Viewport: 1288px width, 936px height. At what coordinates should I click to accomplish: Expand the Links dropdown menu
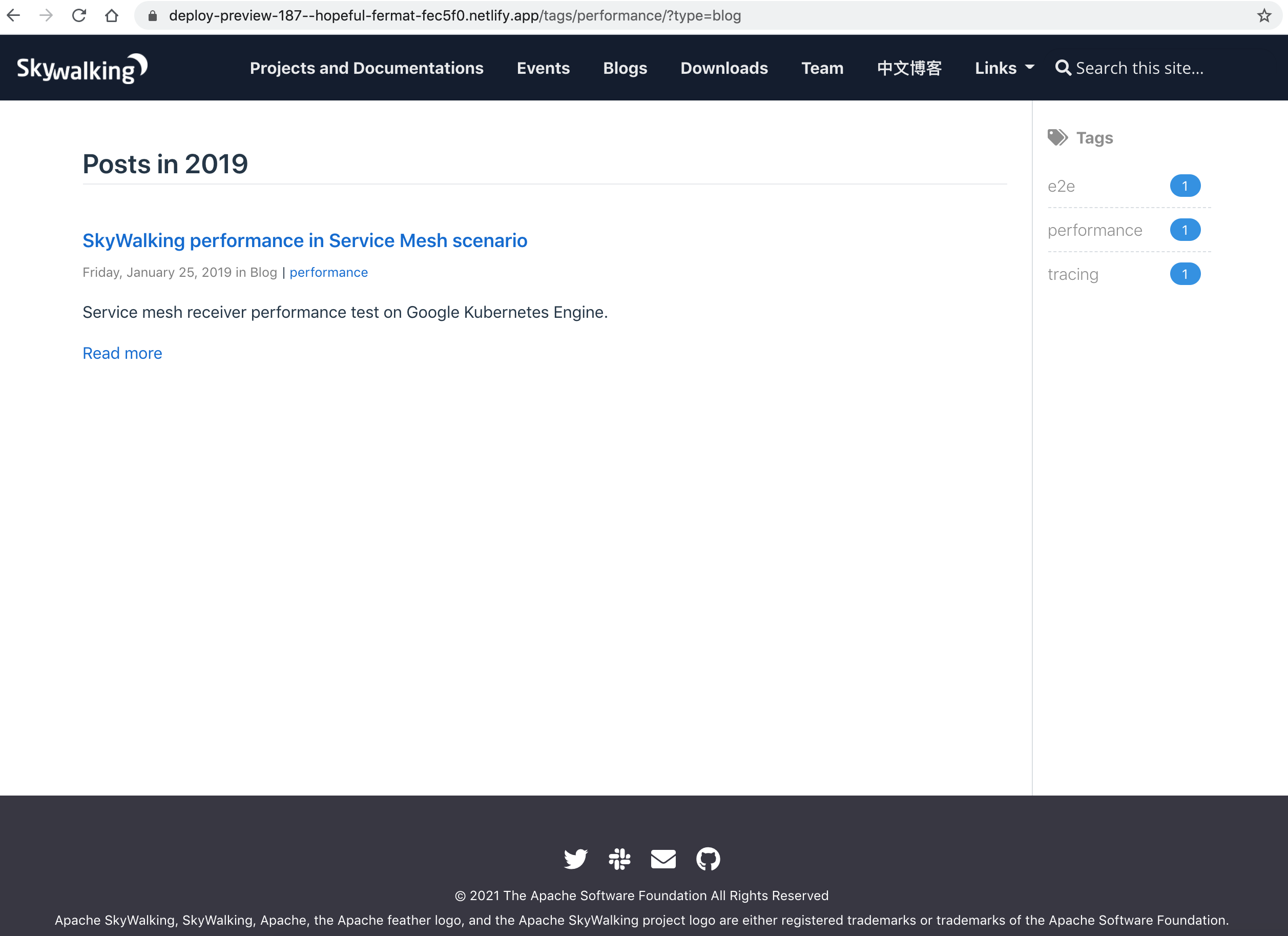[1004, 68]
